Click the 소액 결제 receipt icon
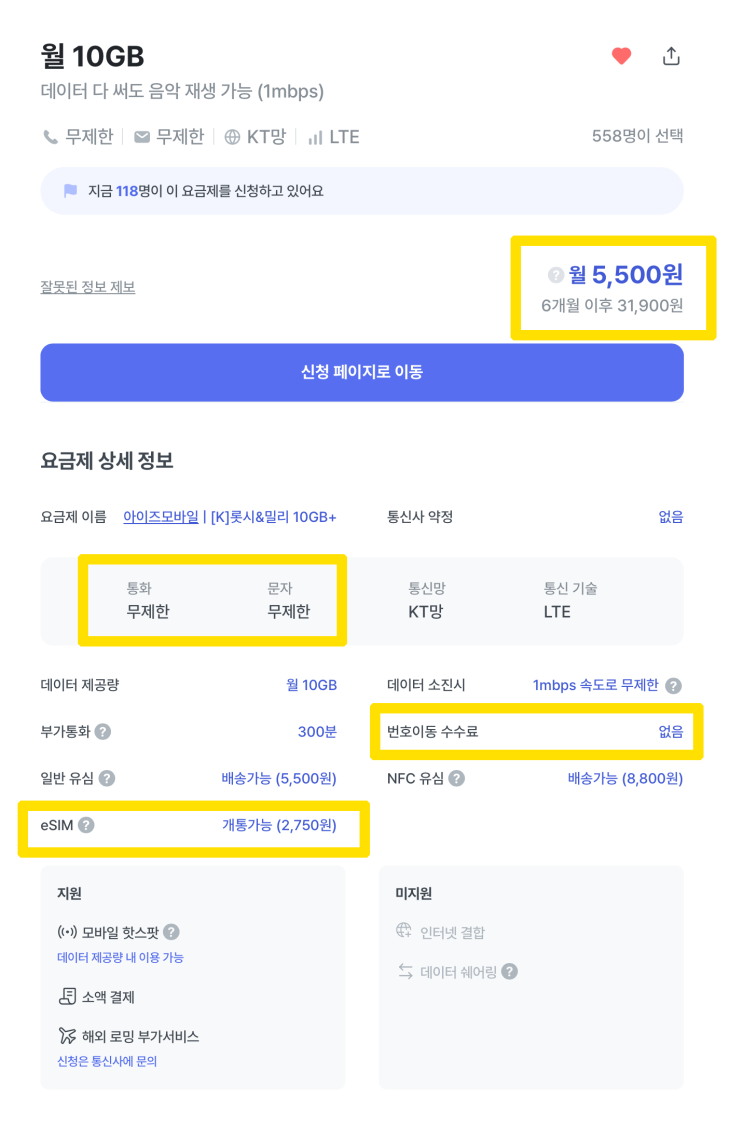 (x=67, y=996)
